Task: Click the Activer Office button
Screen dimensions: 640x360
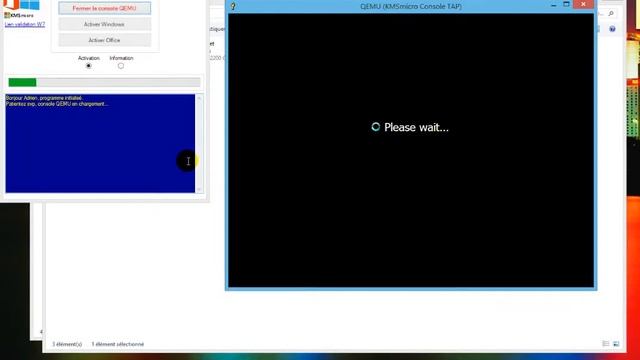Action: pyautogui.click(x=104, y=40)
